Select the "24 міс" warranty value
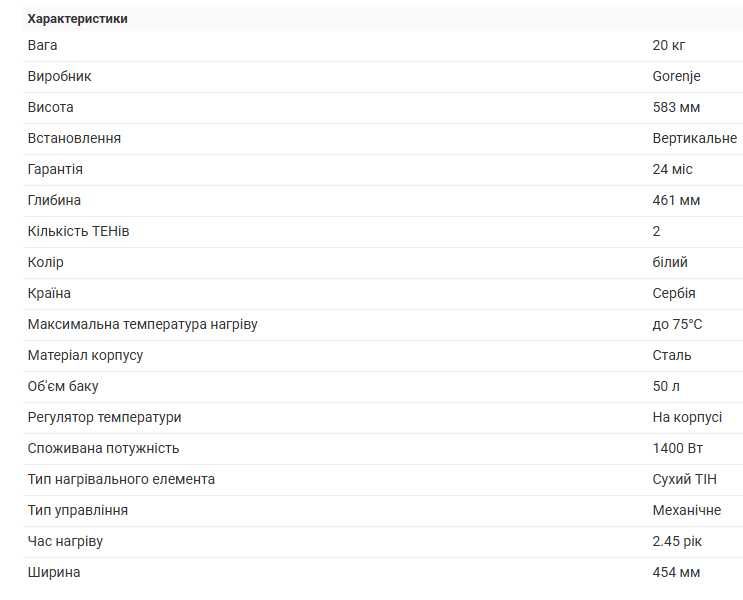 click(672, 169)
